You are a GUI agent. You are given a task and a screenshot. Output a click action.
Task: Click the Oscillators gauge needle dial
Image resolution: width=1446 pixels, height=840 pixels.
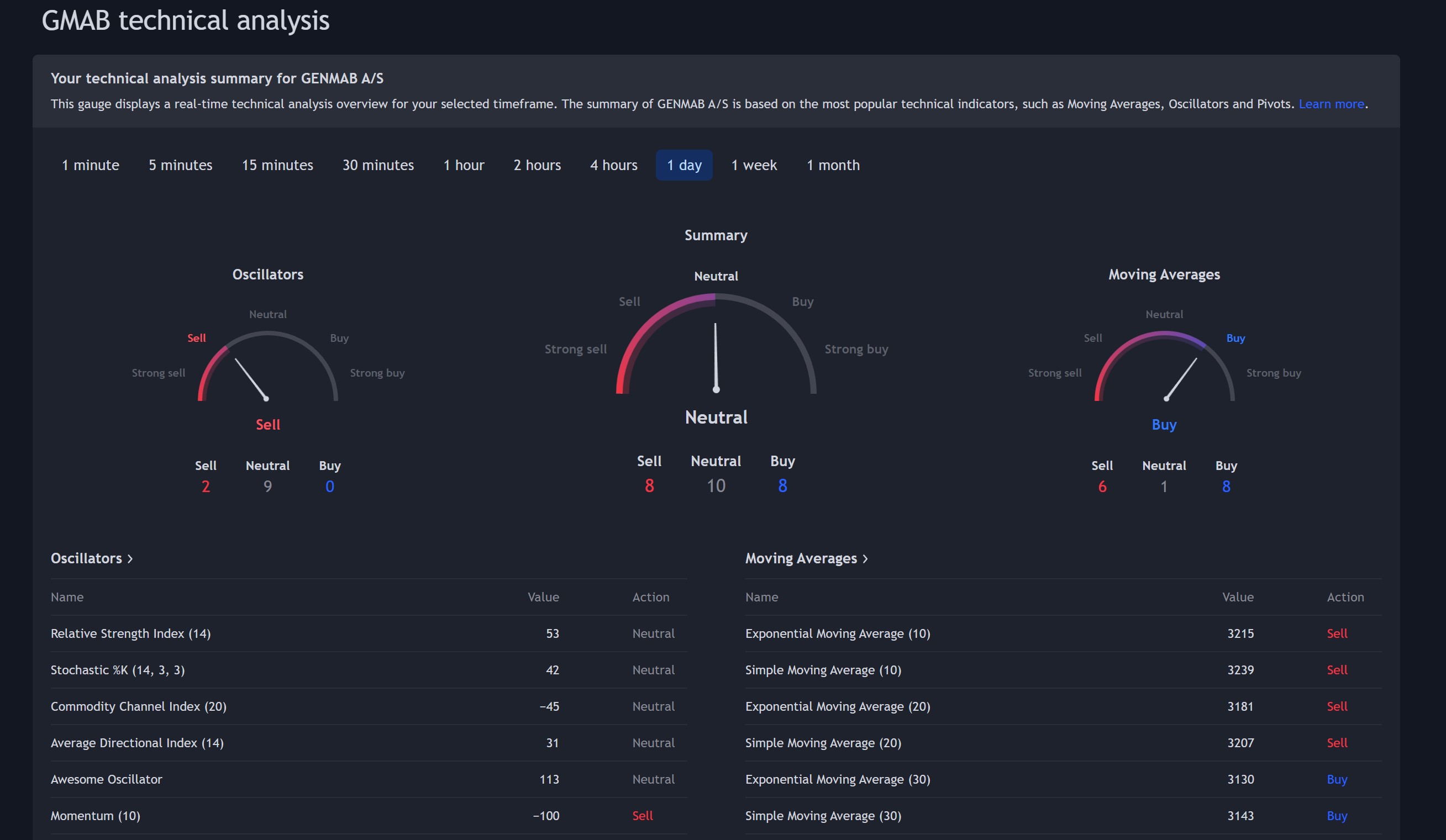pyautogui.click(x=267, y=366)
